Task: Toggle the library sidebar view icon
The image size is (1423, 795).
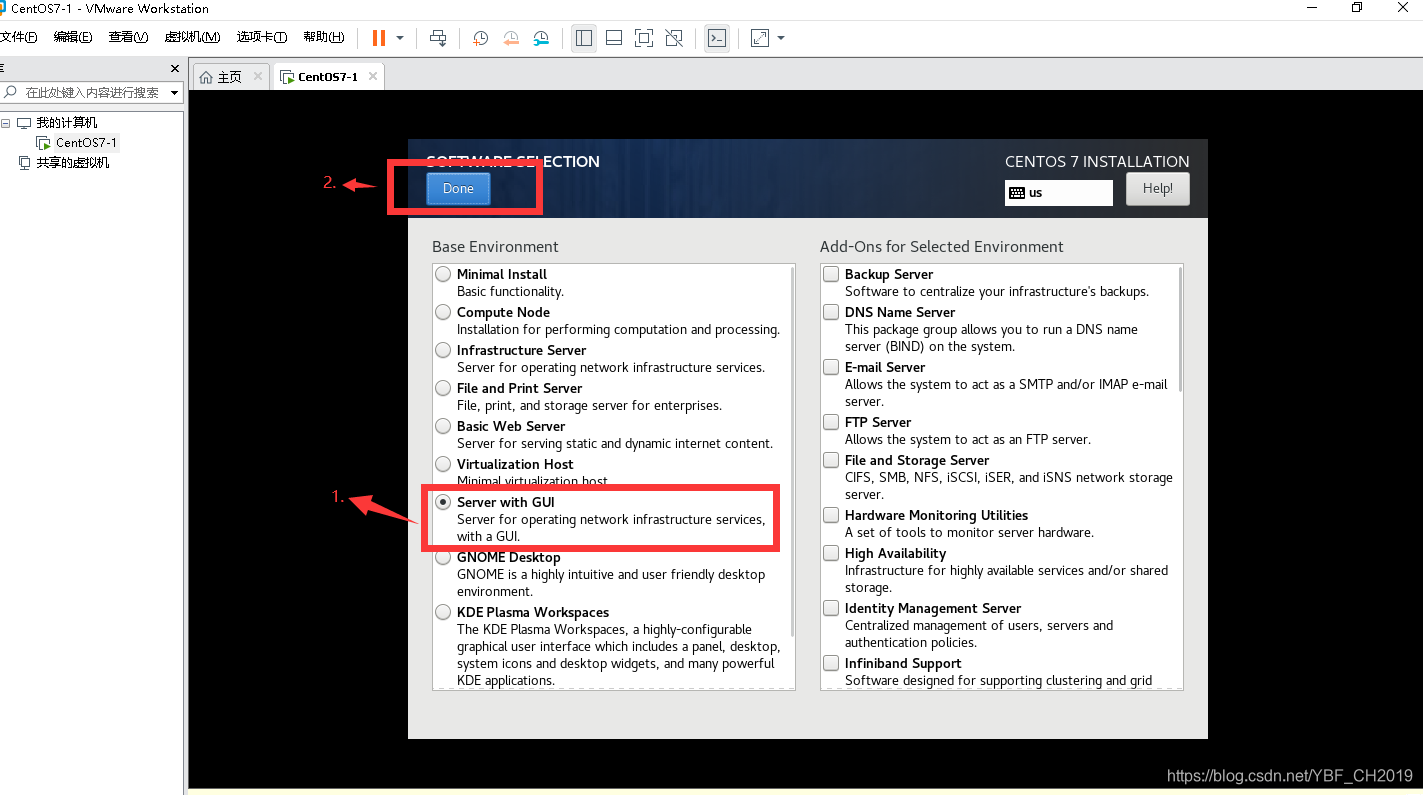Action: pyautogui.click(x=584, y=38)
